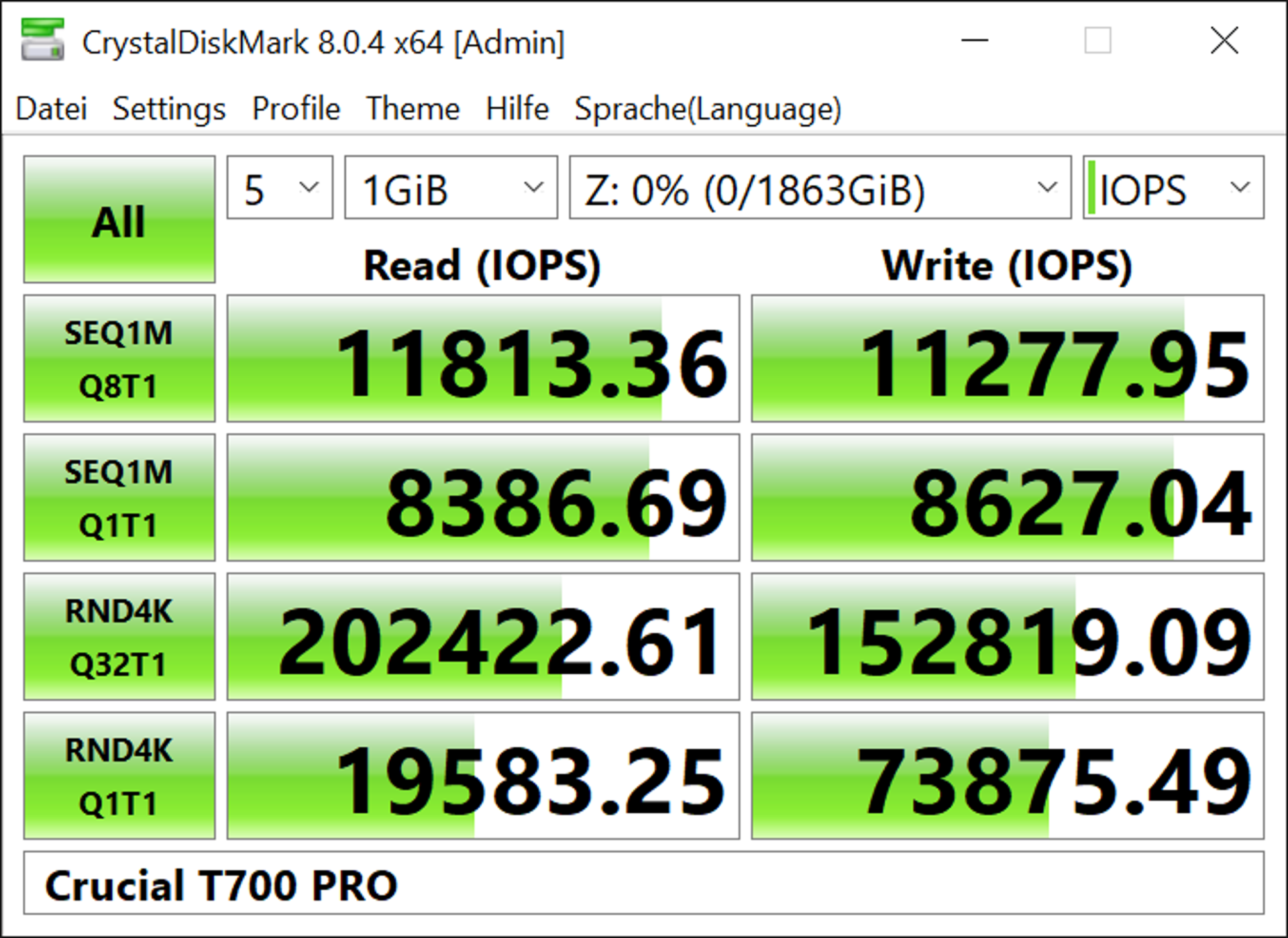Click the CrystalDiskMark app icon in title bar
The width and height of the screenshot is (1288, 938).
click(42, 40)
